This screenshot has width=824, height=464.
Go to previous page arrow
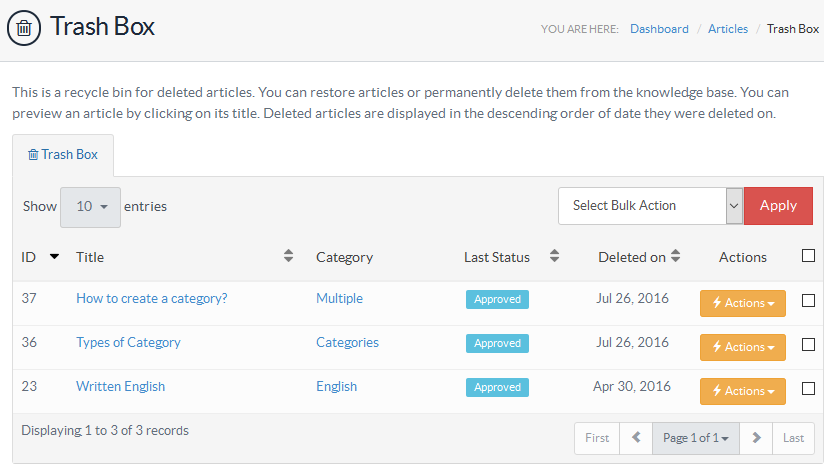(635, 438)
